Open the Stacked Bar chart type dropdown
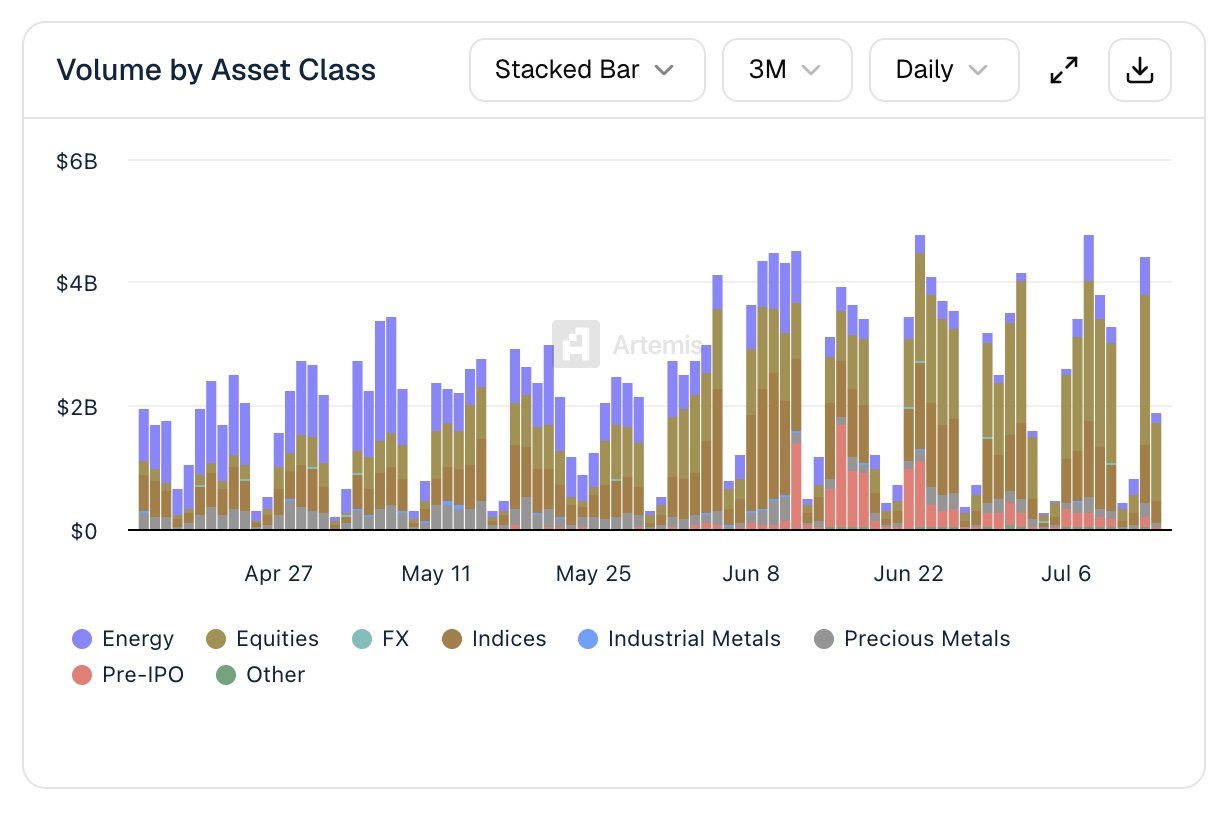This screenshot has width=1226, height=814. click(x=587, y=70)
